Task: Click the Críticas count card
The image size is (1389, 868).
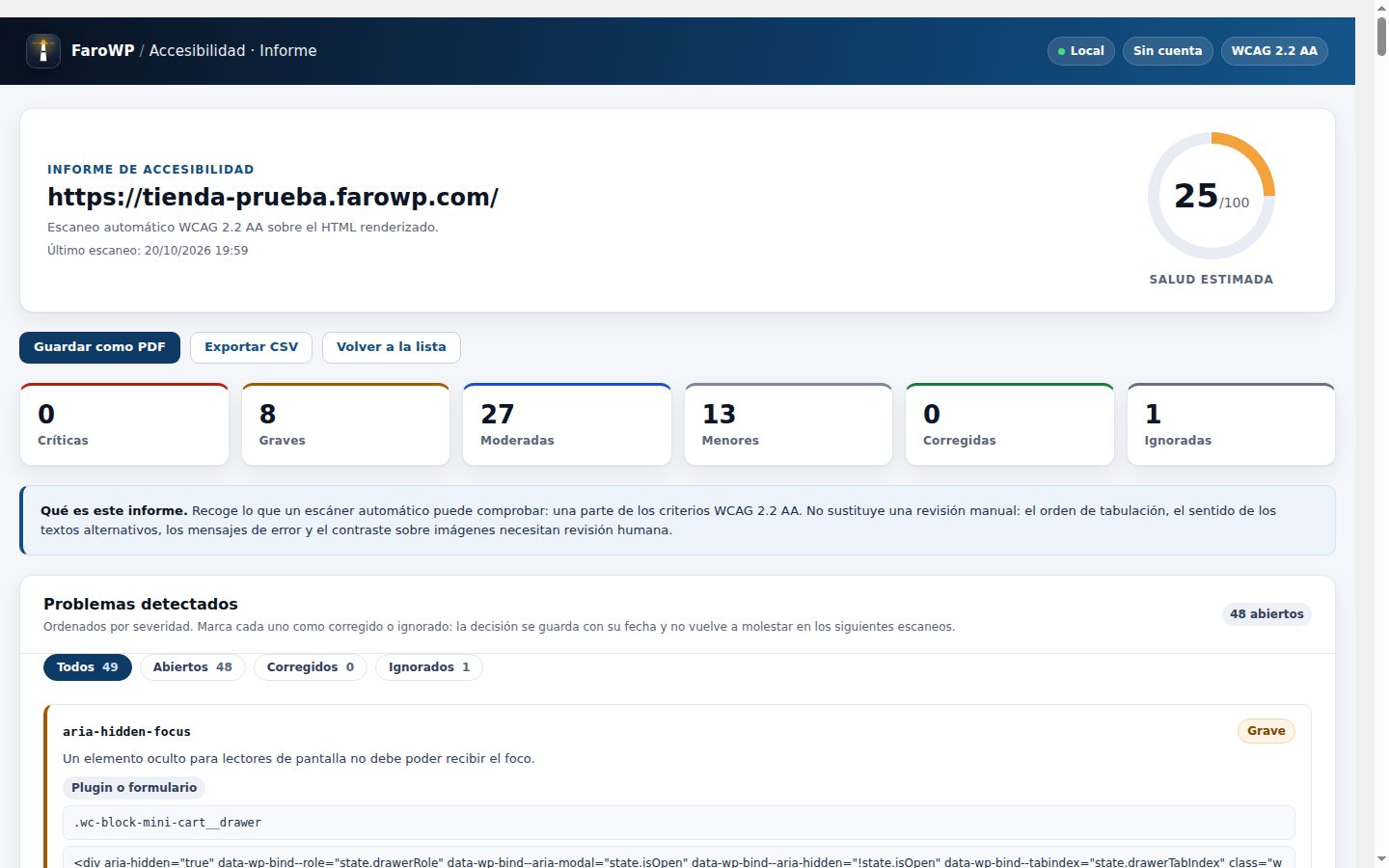Action: (x=124, y=424)
